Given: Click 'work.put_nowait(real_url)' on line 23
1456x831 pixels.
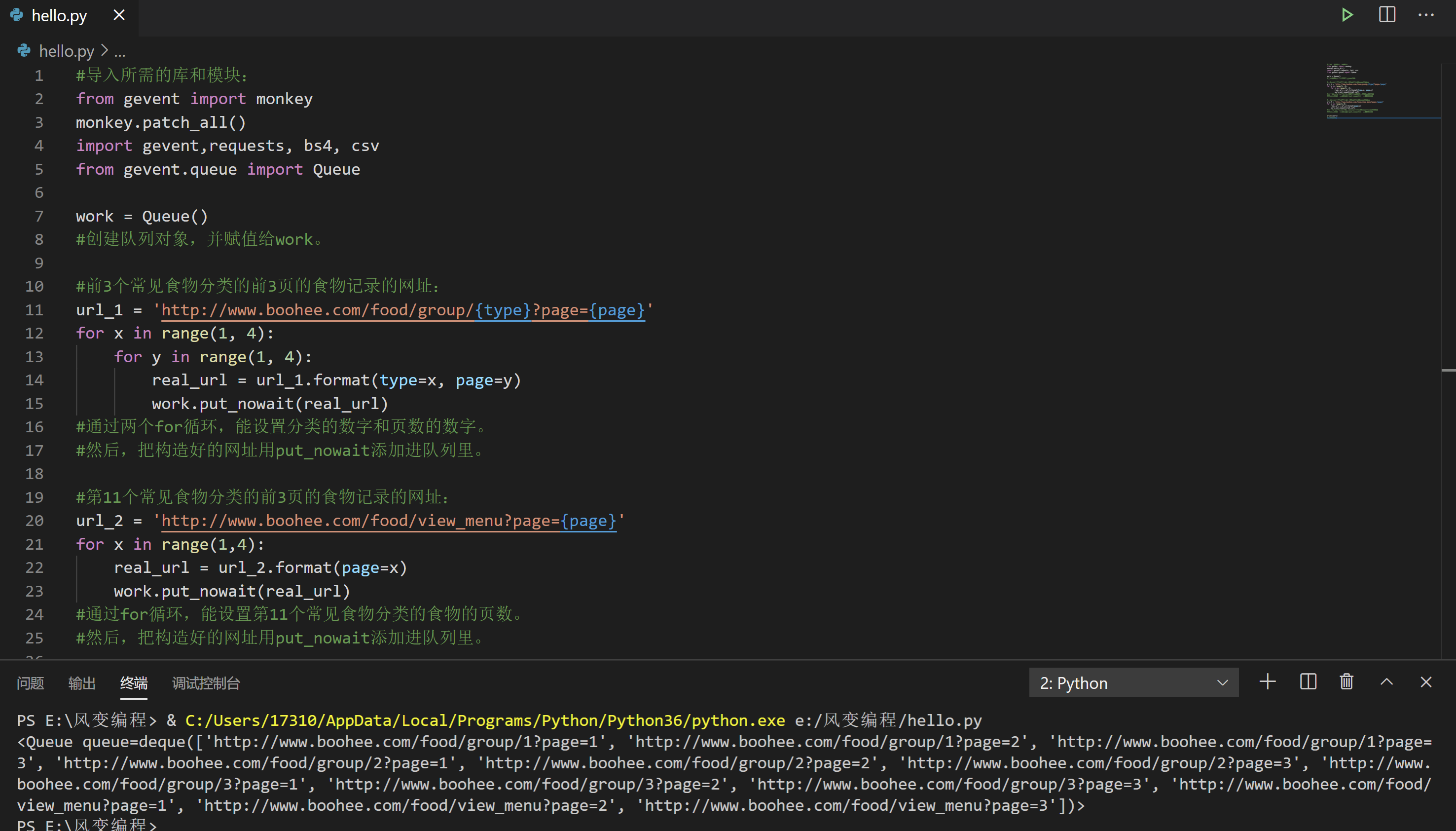Looking at the screenshot, I should (232, 591).
